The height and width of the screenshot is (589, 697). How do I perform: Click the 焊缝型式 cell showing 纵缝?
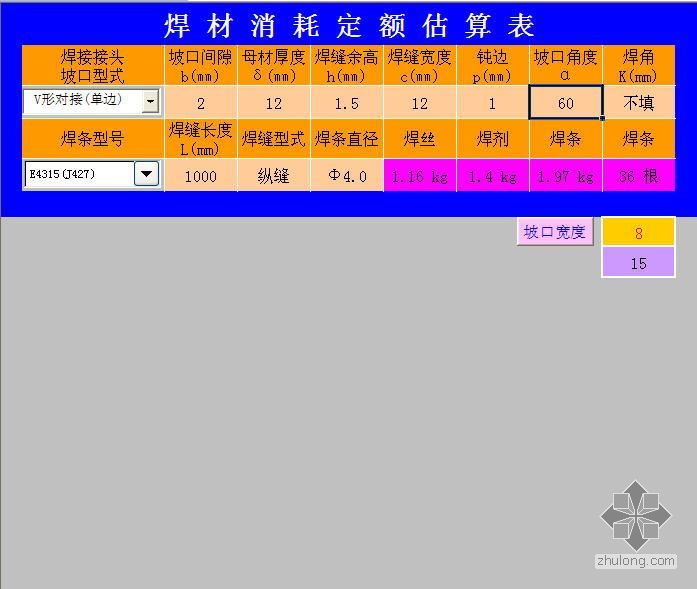(x=274, y=176)
